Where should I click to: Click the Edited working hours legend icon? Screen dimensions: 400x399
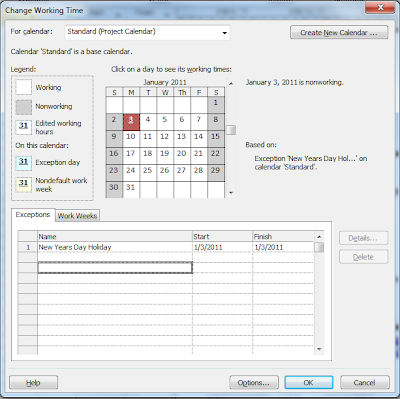click(x=24, y=127)
